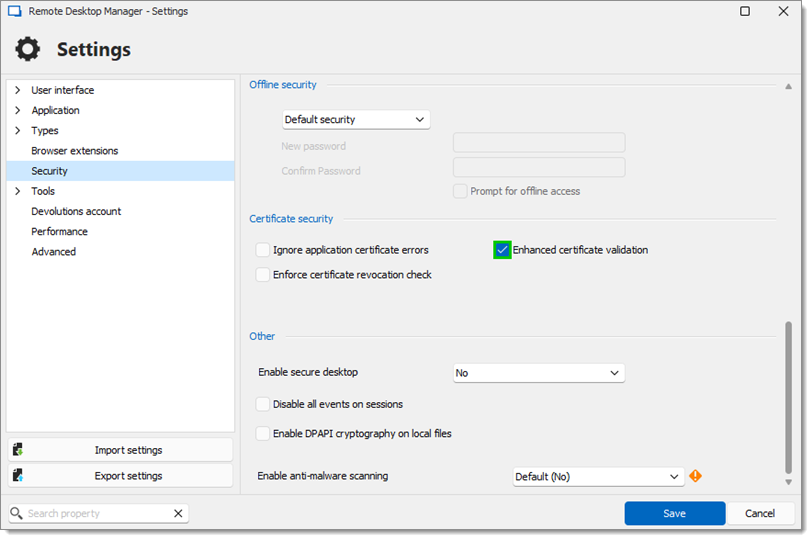The image size is (812, 540).
Task: Maximize the Settings window
Action: 745,11
